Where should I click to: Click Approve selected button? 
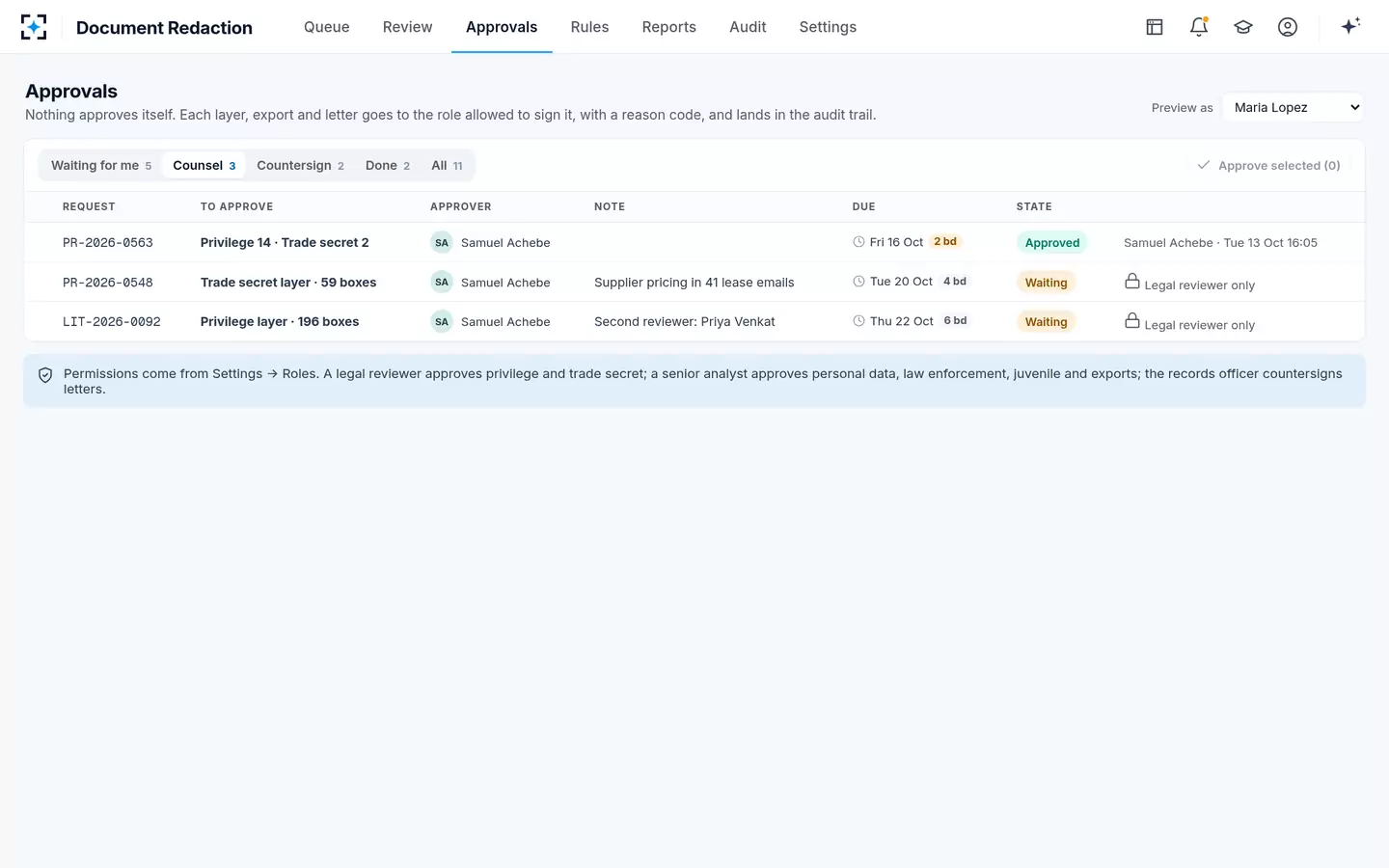tap(1268, 166)
